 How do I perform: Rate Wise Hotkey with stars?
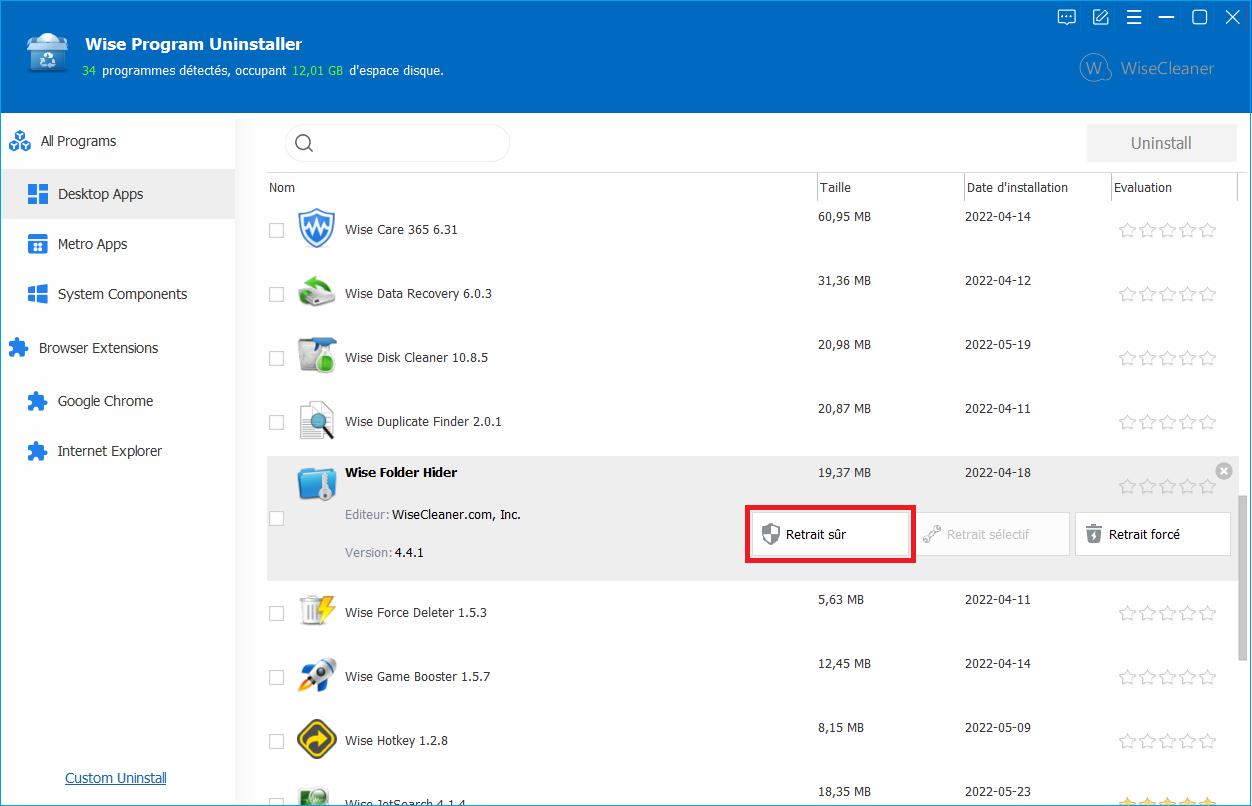1167,741
